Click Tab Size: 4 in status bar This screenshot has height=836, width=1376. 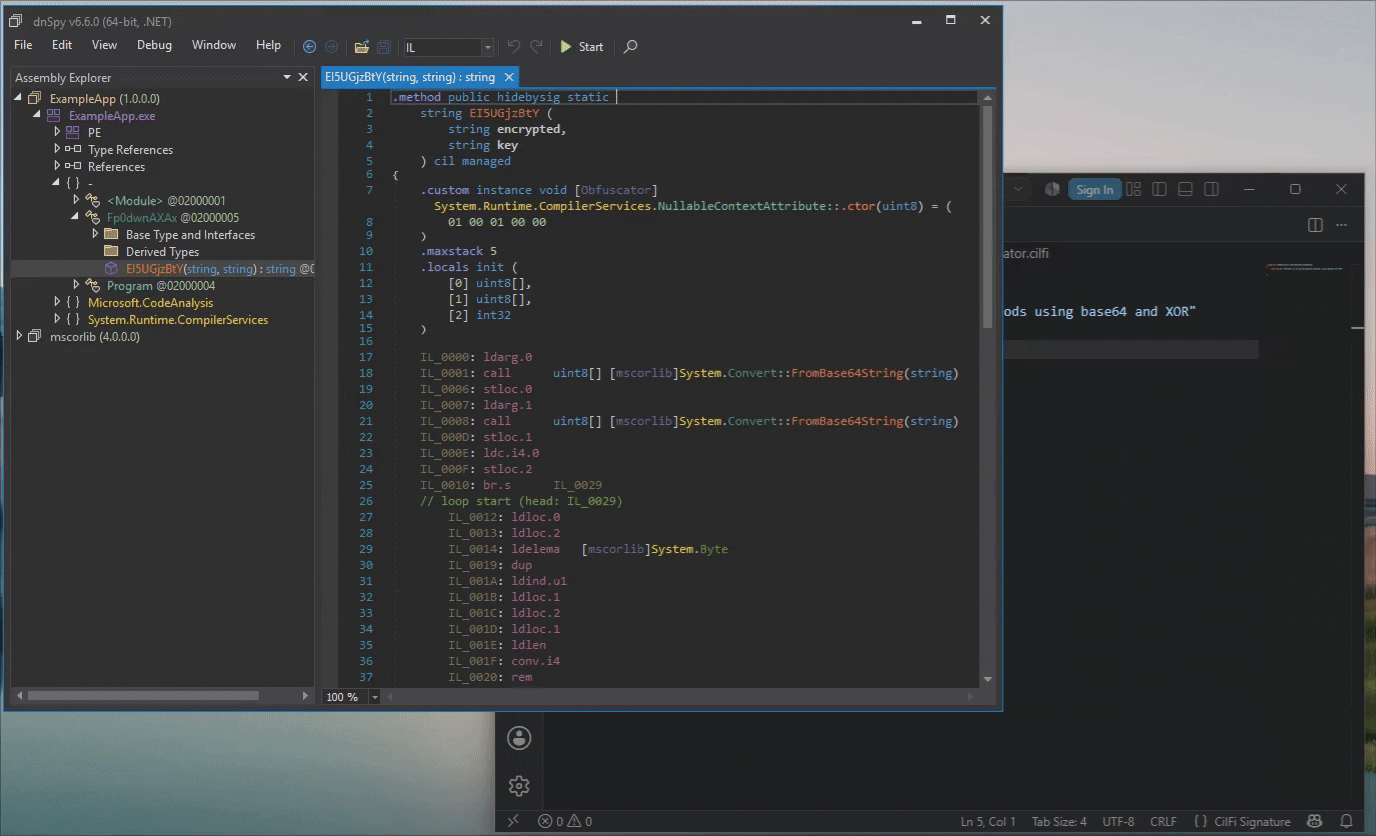(x=1058, y=821)
